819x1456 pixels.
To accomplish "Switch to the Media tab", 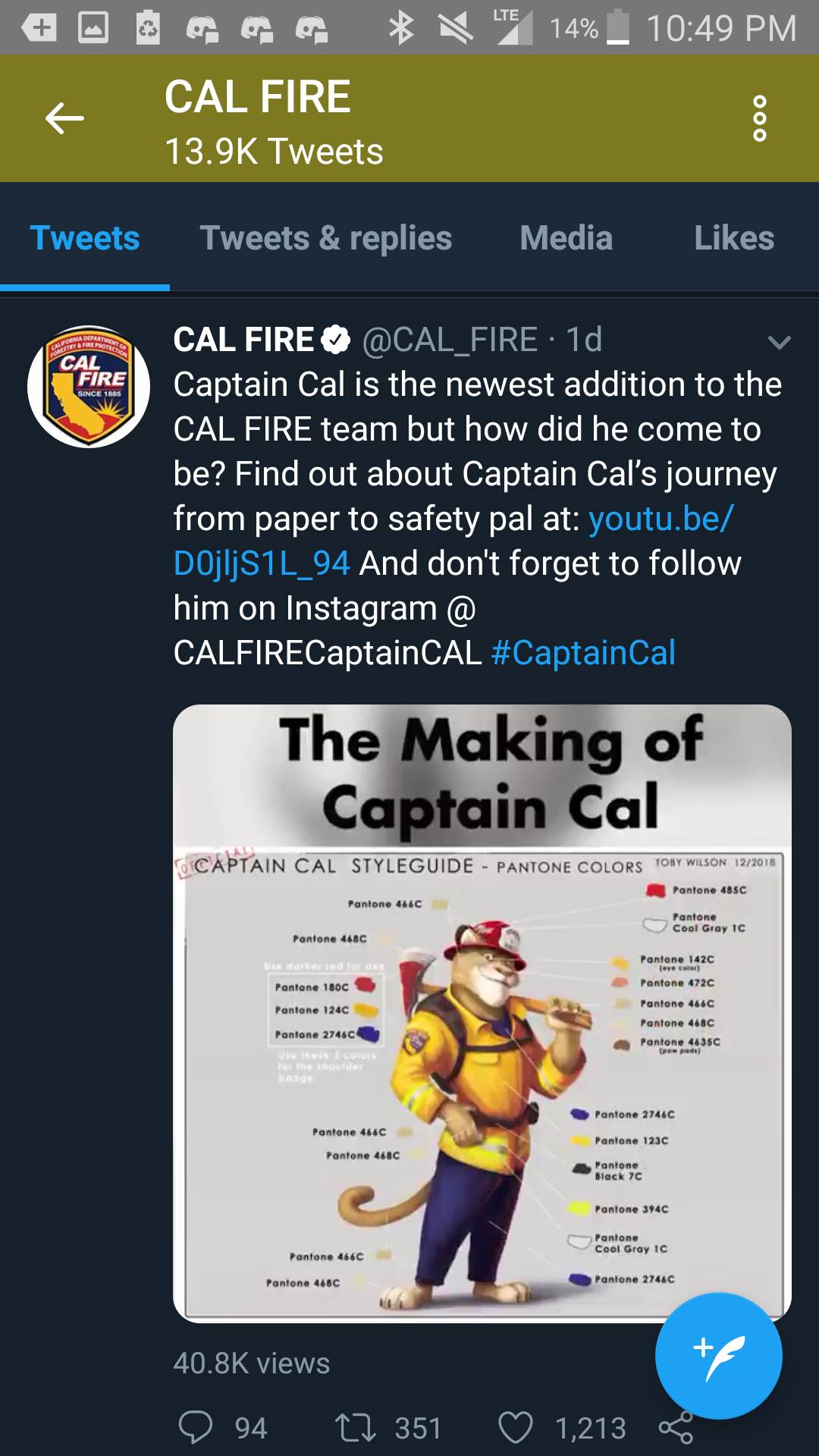I will pos(566,237).
